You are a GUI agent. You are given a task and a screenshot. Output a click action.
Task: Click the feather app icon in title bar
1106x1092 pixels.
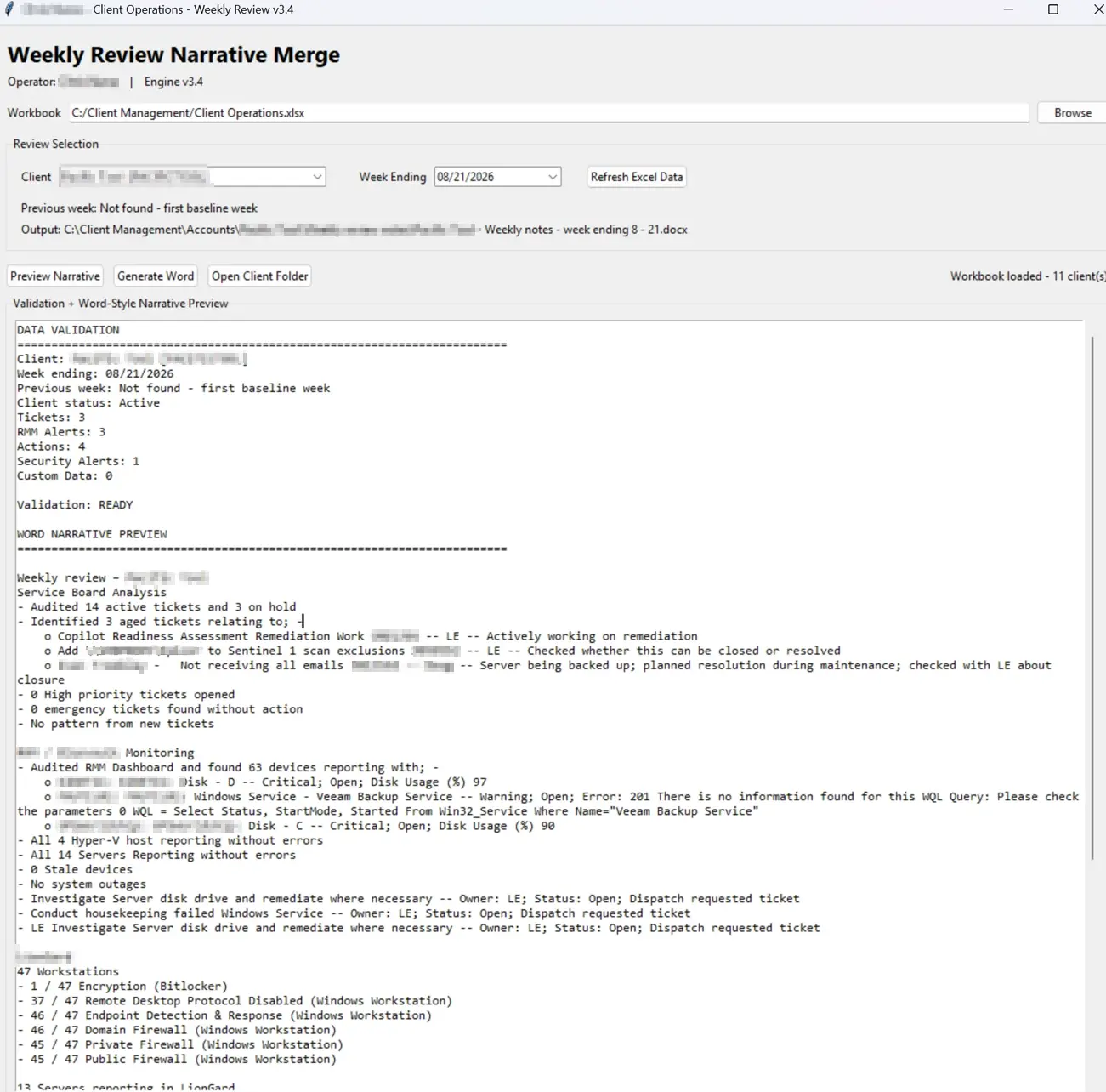(x=9, y=9)
